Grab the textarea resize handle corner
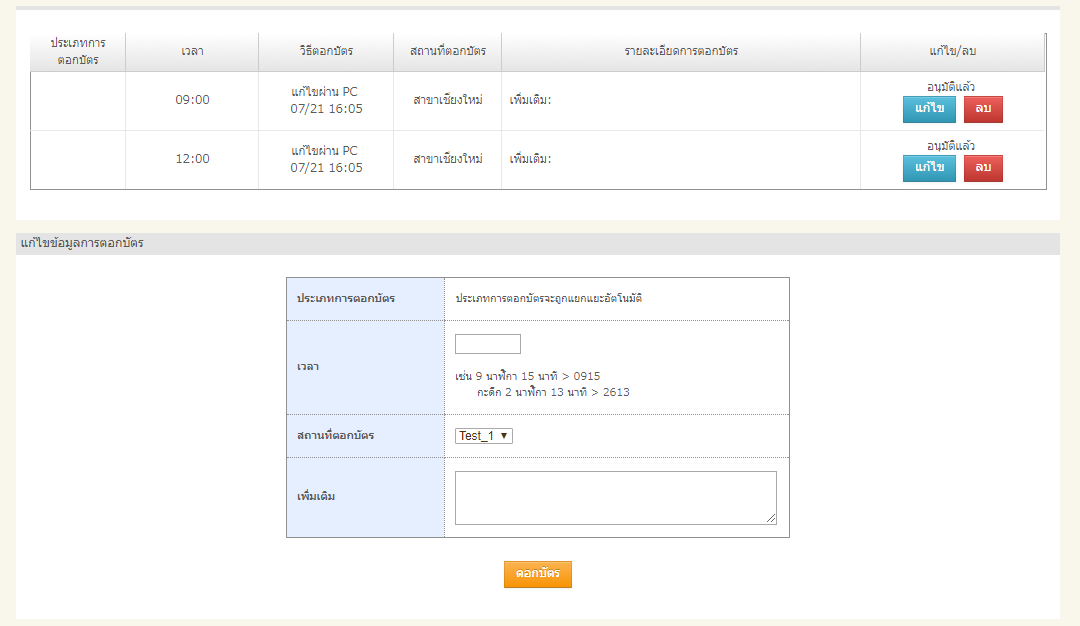The image size is (1080, 626). pyautogui.click(x=771, y=519)
